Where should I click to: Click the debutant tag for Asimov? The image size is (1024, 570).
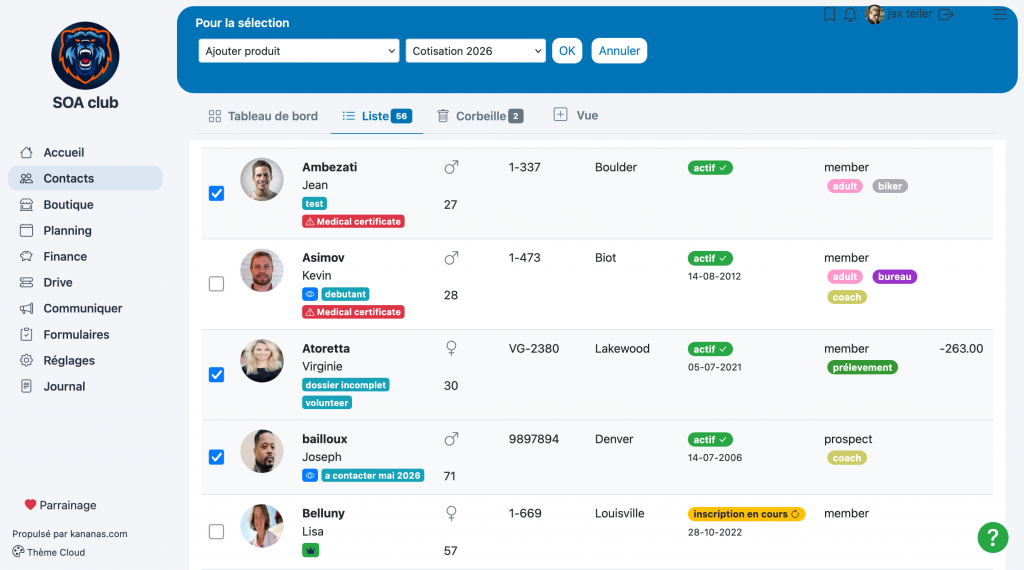pyautogui.click(x=345, y=294)
